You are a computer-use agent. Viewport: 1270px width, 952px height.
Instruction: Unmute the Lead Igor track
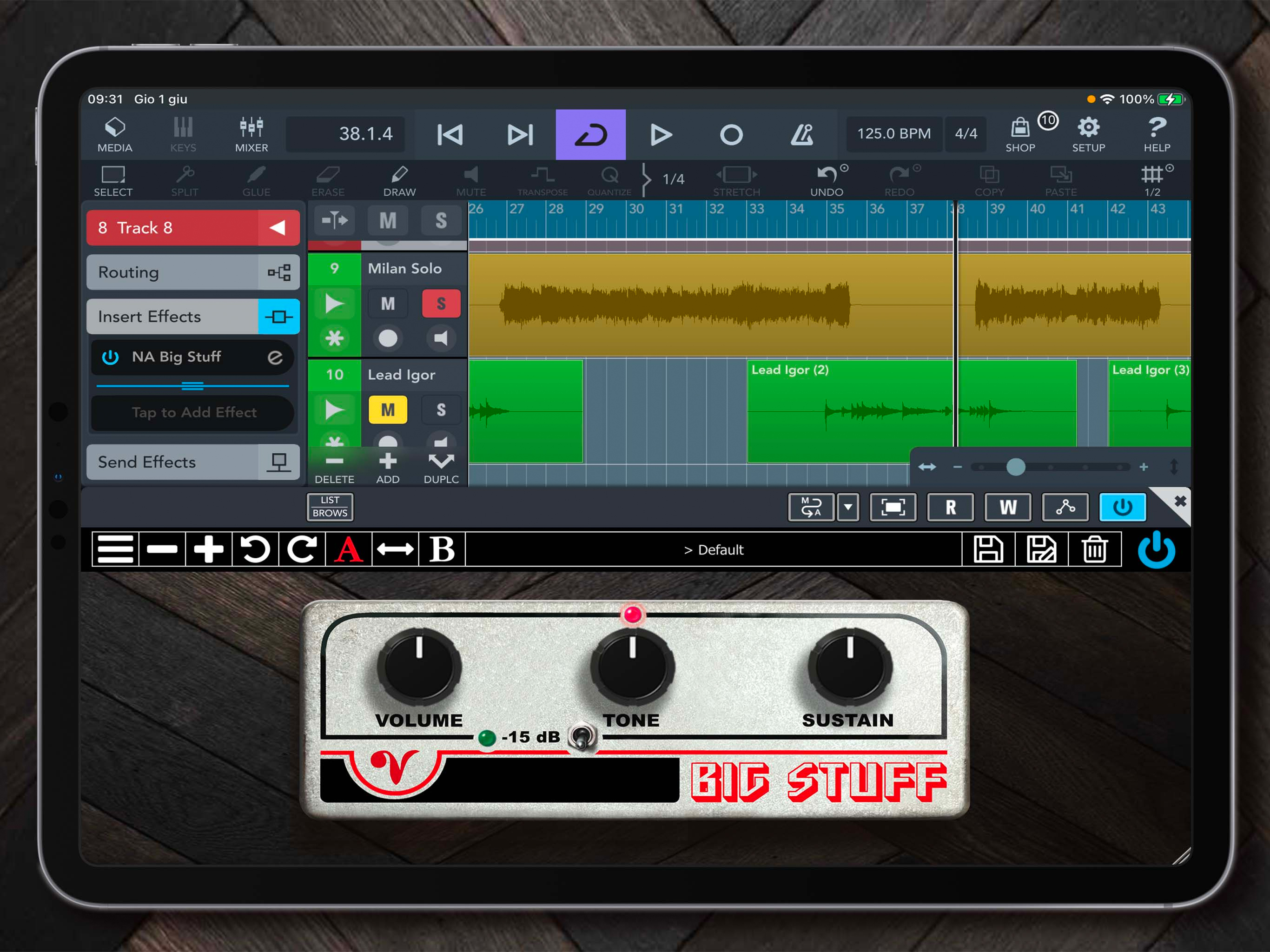(388, 410)
